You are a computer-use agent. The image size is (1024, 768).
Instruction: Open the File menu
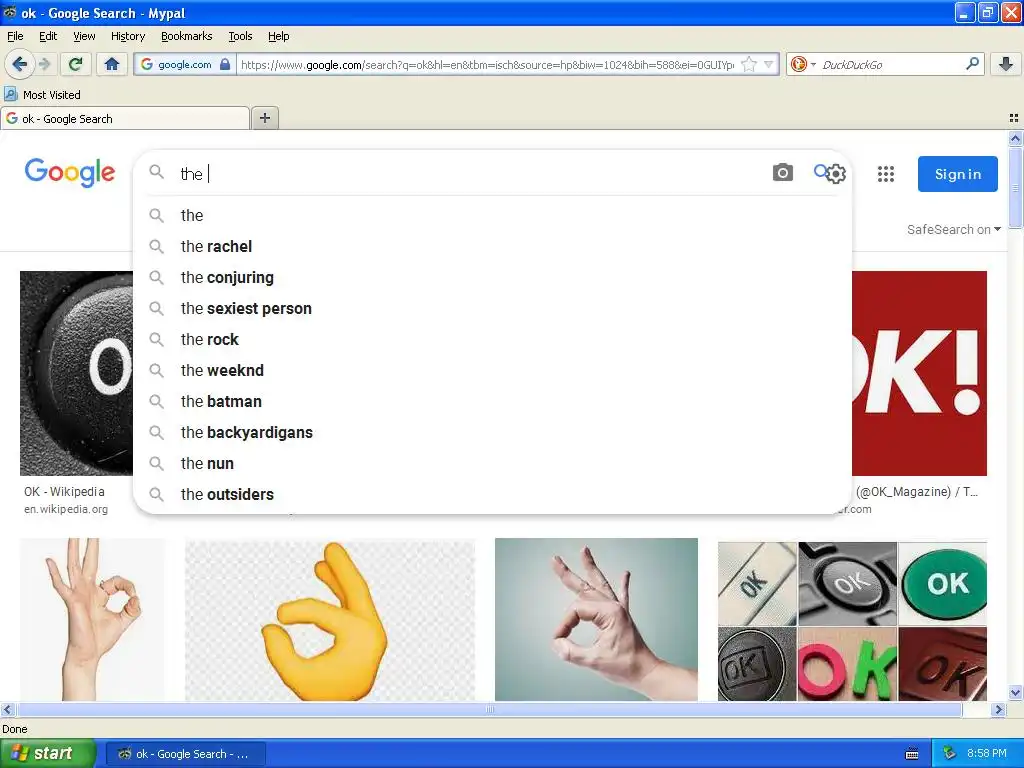15,36
